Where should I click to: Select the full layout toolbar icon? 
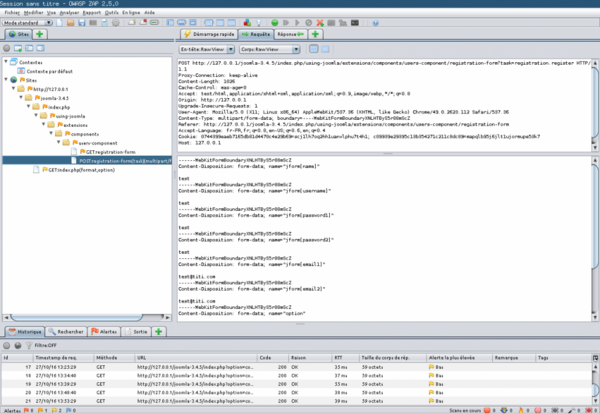click(193, 23)
